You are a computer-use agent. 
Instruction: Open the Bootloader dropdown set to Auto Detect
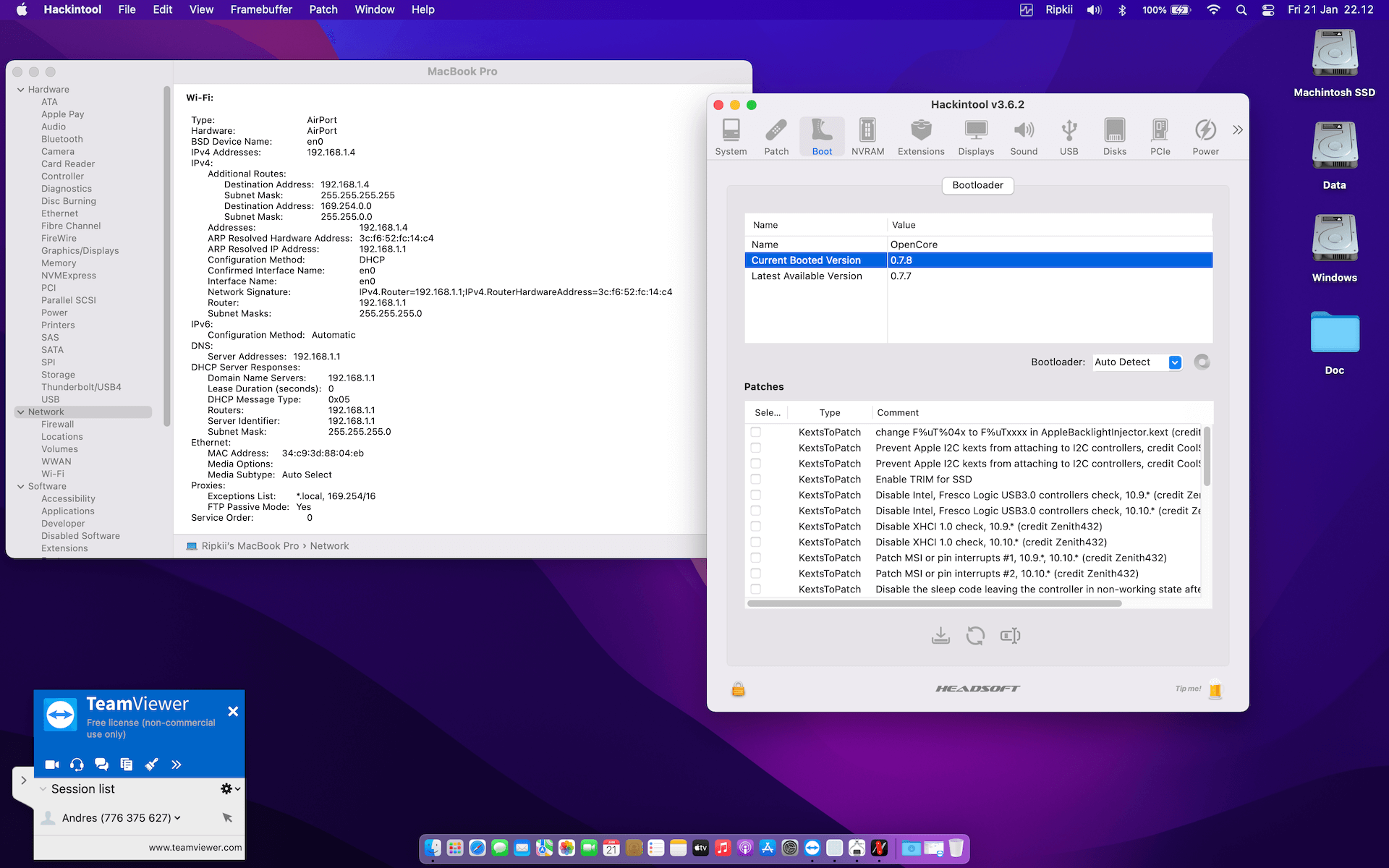(x=1137, y=362)
